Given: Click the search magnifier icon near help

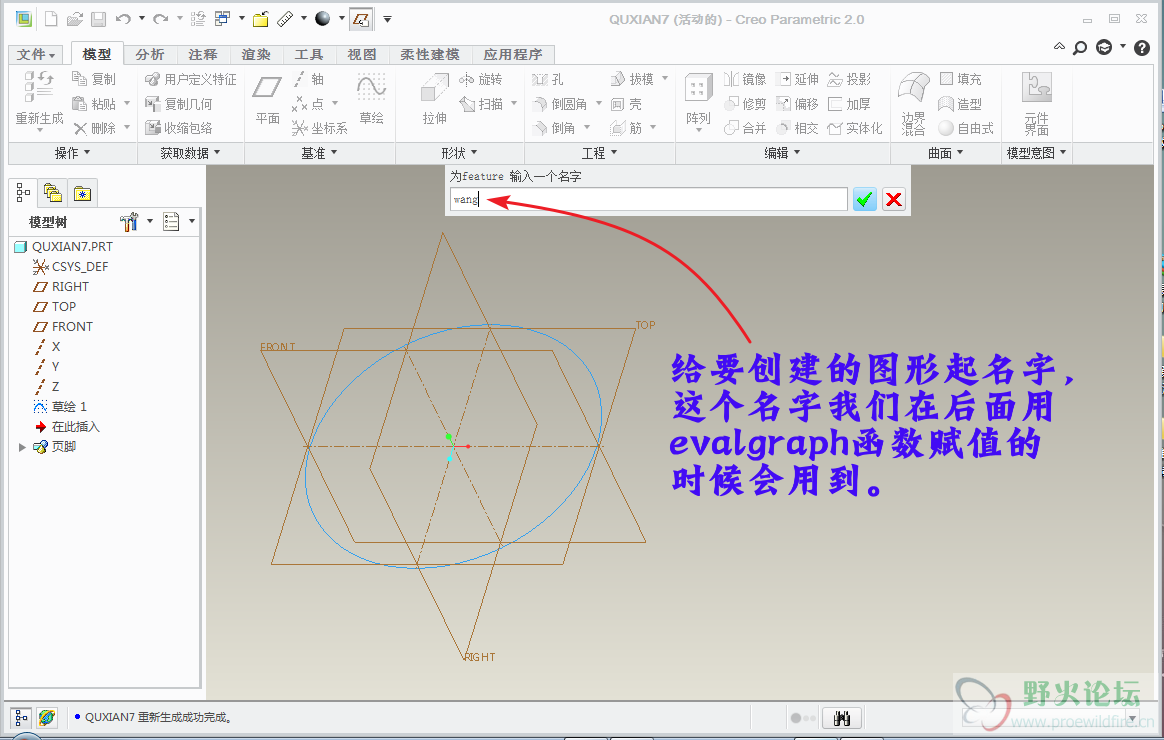Looking at the screenshot, I should pyautogui.click(x=1080, y=48).
